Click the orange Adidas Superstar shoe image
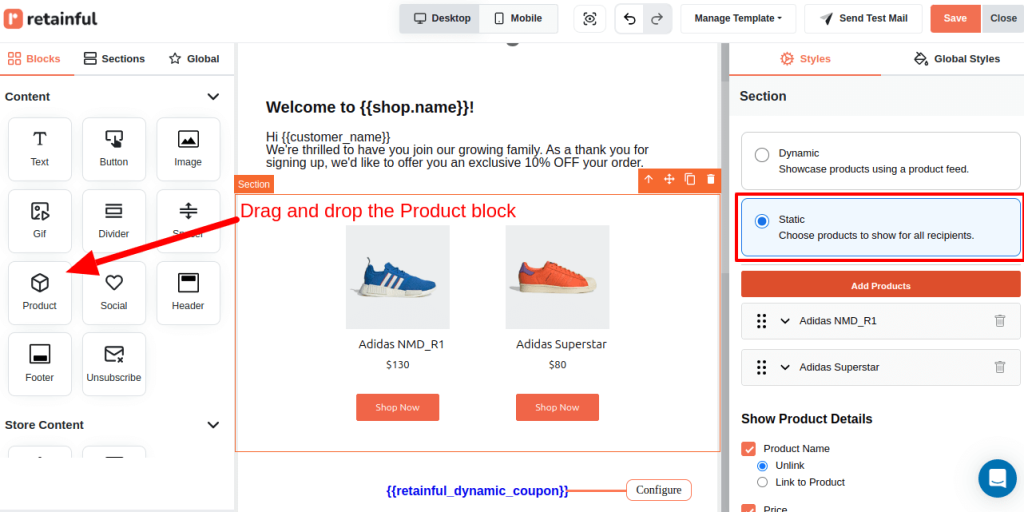The height and width of the screenshot is (512, 1024). (557, 277)
